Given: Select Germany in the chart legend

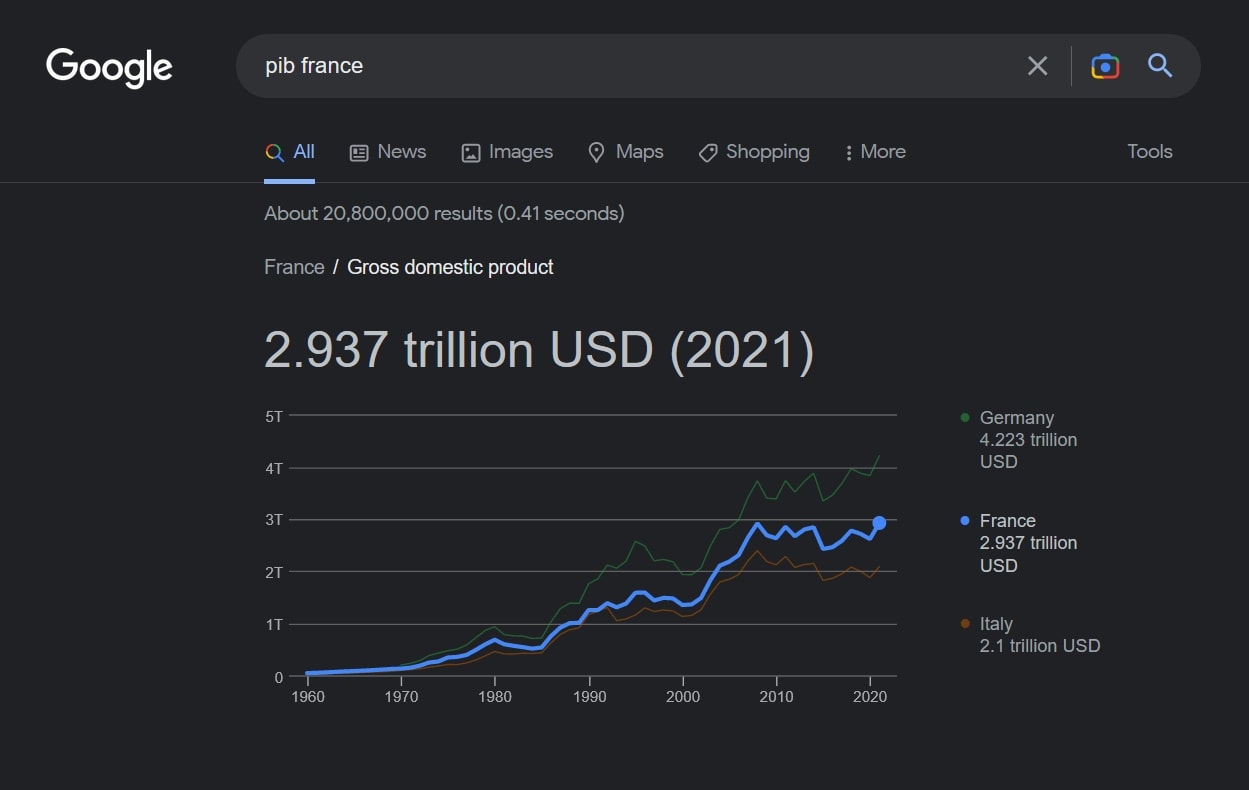Looking at the screenshot, I should 1016,418.
